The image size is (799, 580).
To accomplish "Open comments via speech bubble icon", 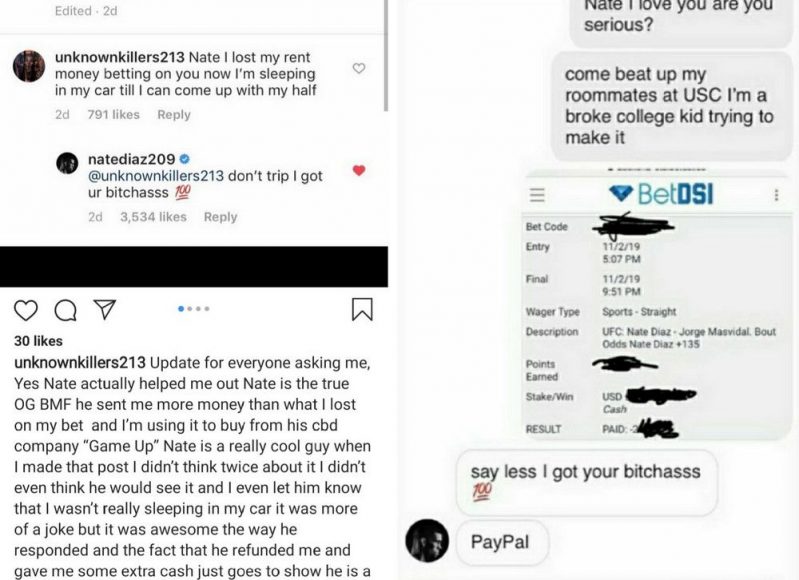I will coord(65,310).
